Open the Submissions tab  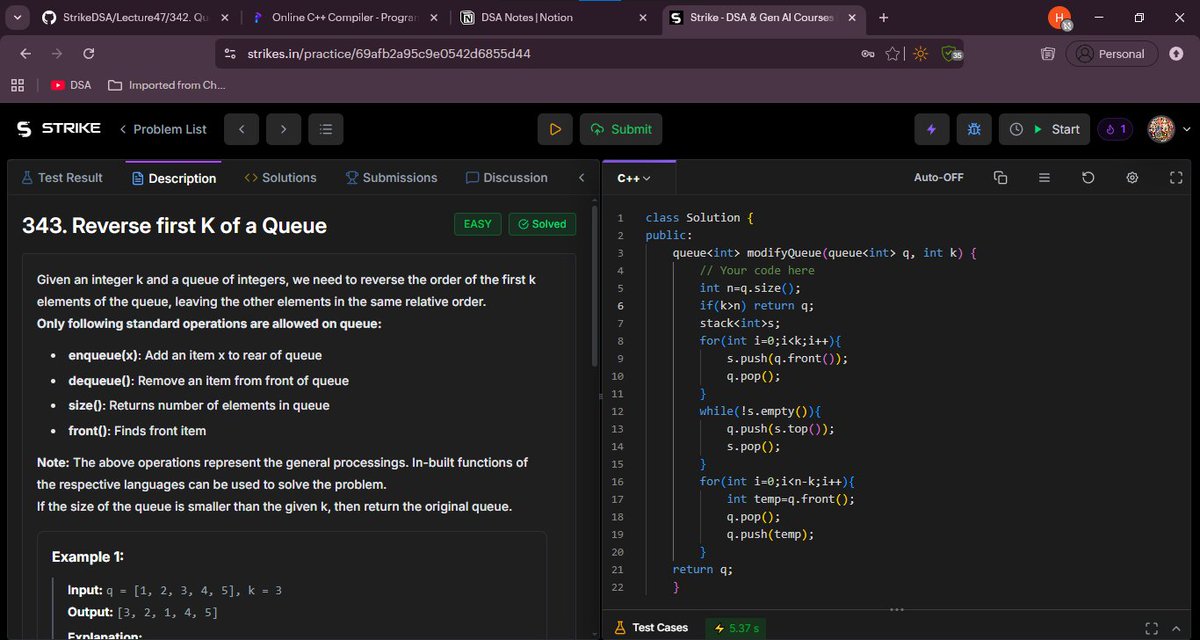coord(391,177)
